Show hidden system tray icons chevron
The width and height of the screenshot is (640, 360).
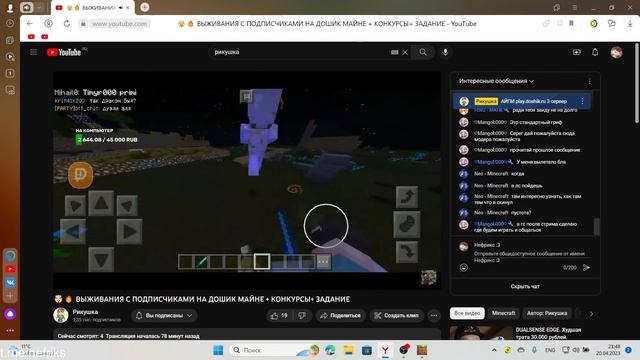point(494,350)
